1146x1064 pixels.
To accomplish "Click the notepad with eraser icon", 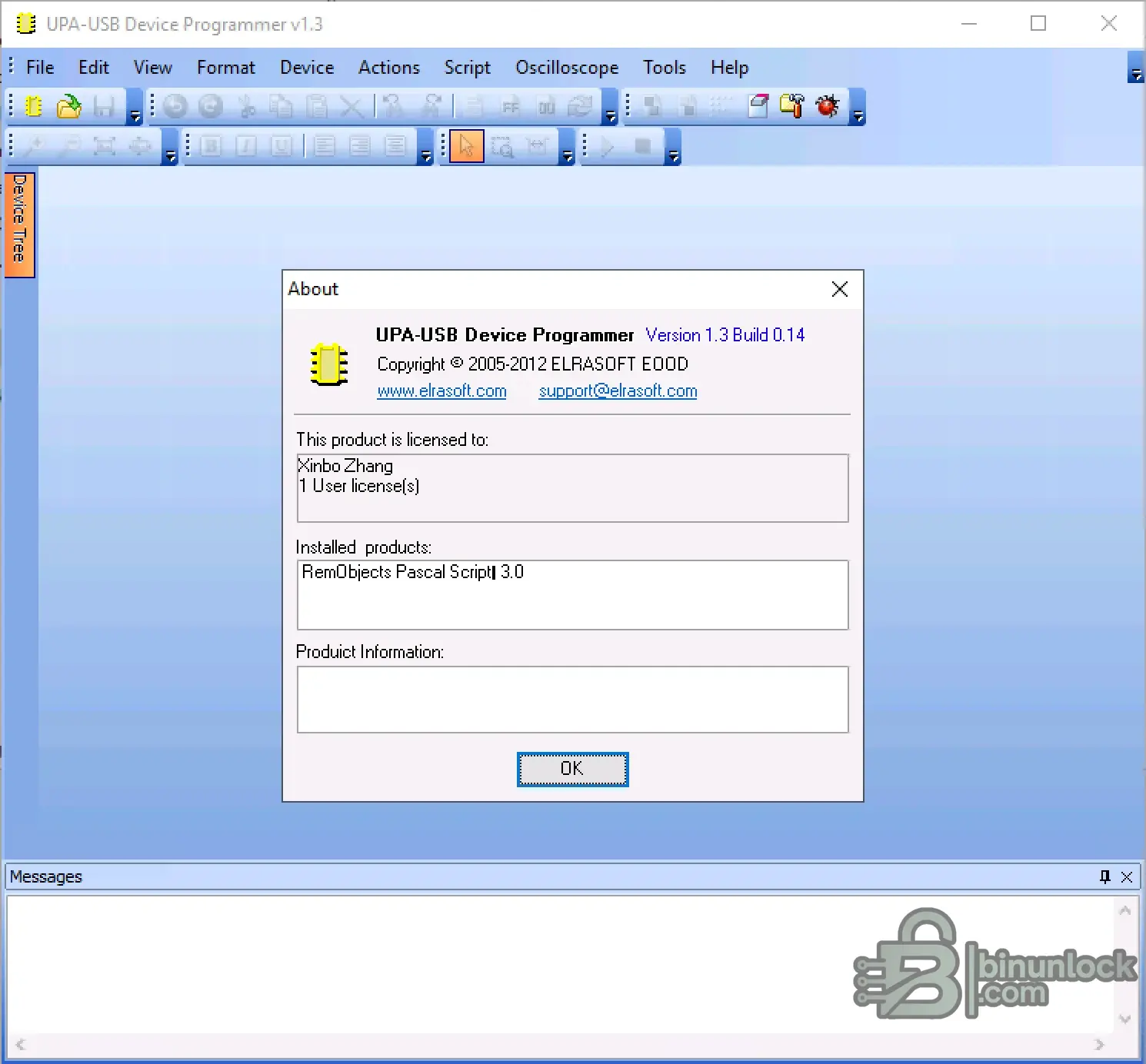I will point(758,106).
